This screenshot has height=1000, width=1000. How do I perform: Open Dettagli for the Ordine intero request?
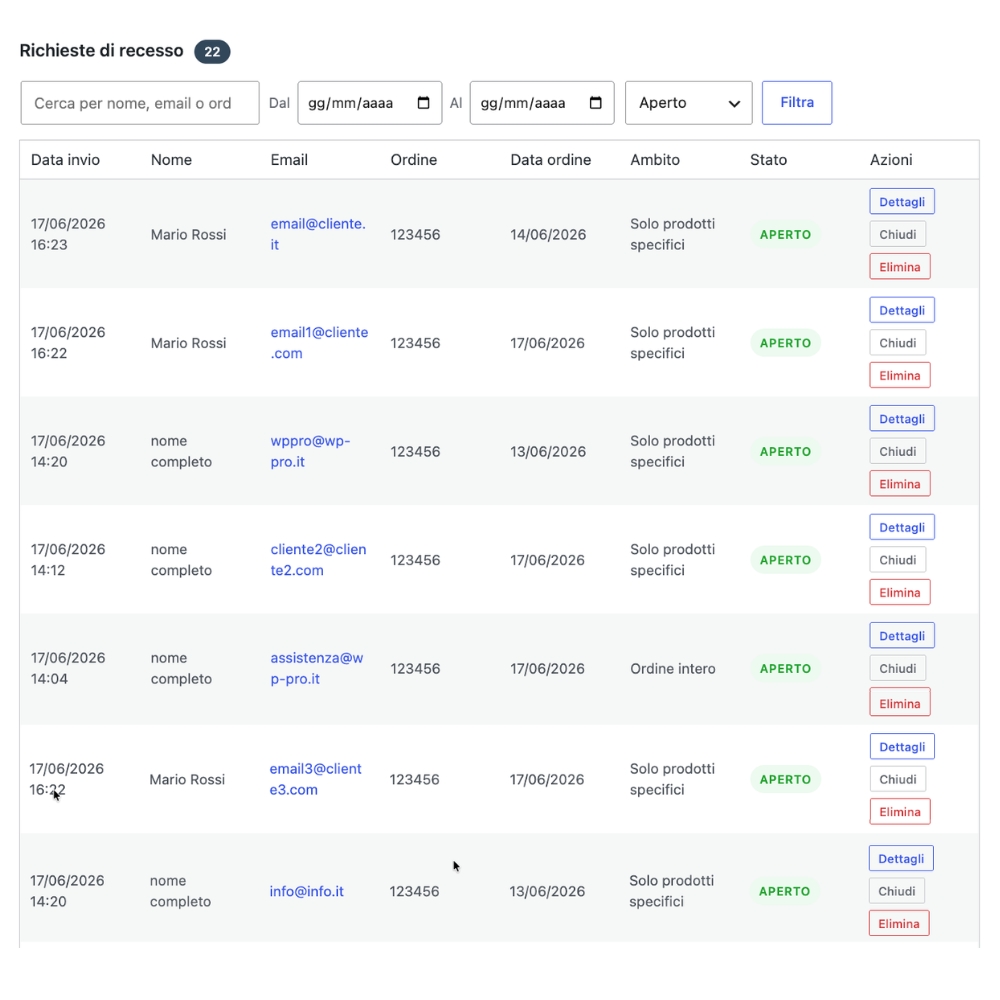tap(902, 636)
